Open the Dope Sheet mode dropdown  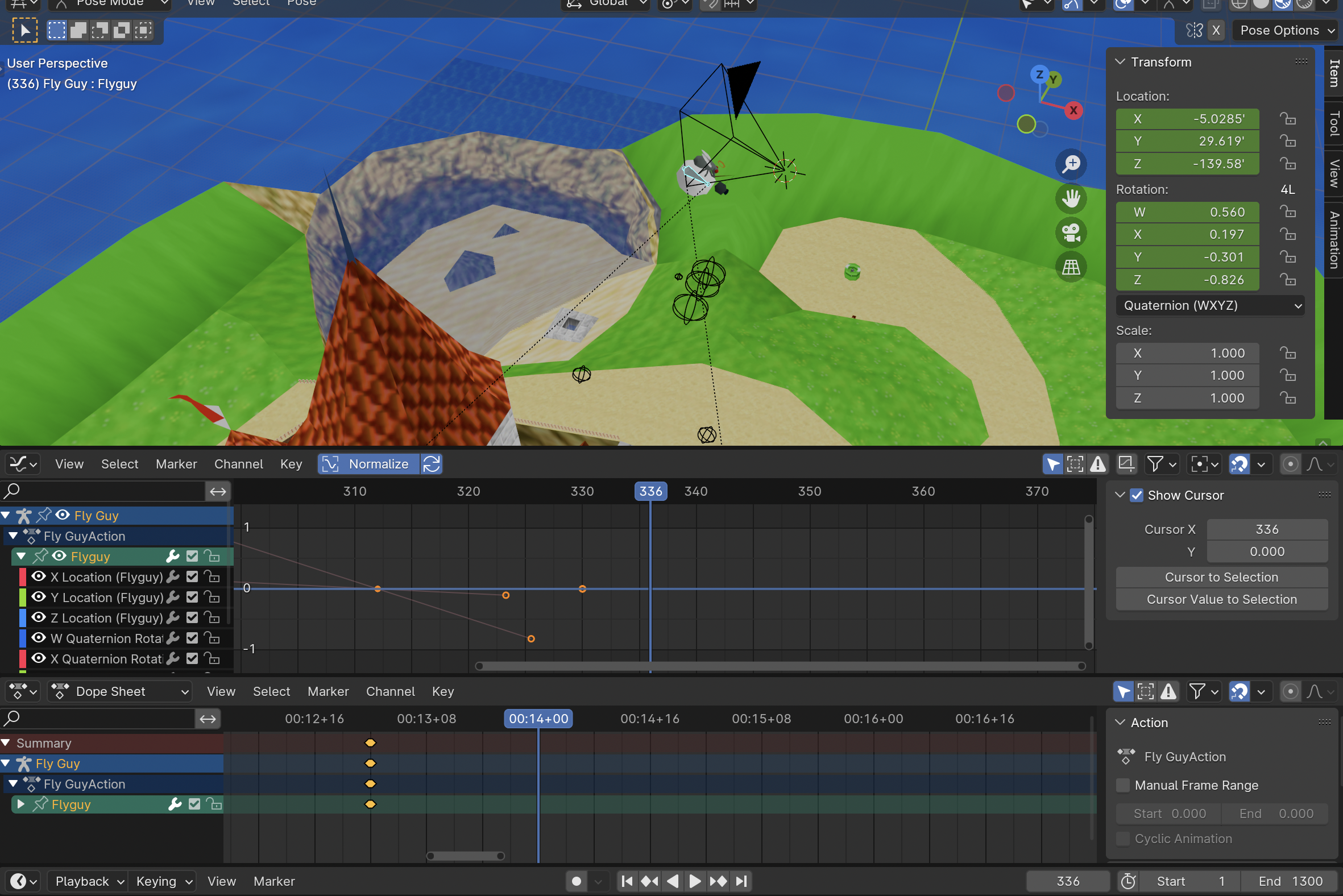(120, 691)
